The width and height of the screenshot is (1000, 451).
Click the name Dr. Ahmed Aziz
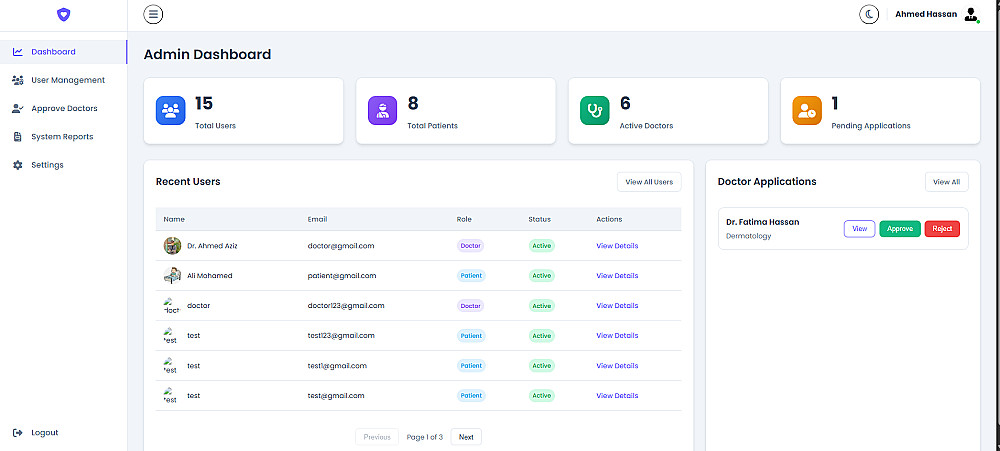click(212, 246)
